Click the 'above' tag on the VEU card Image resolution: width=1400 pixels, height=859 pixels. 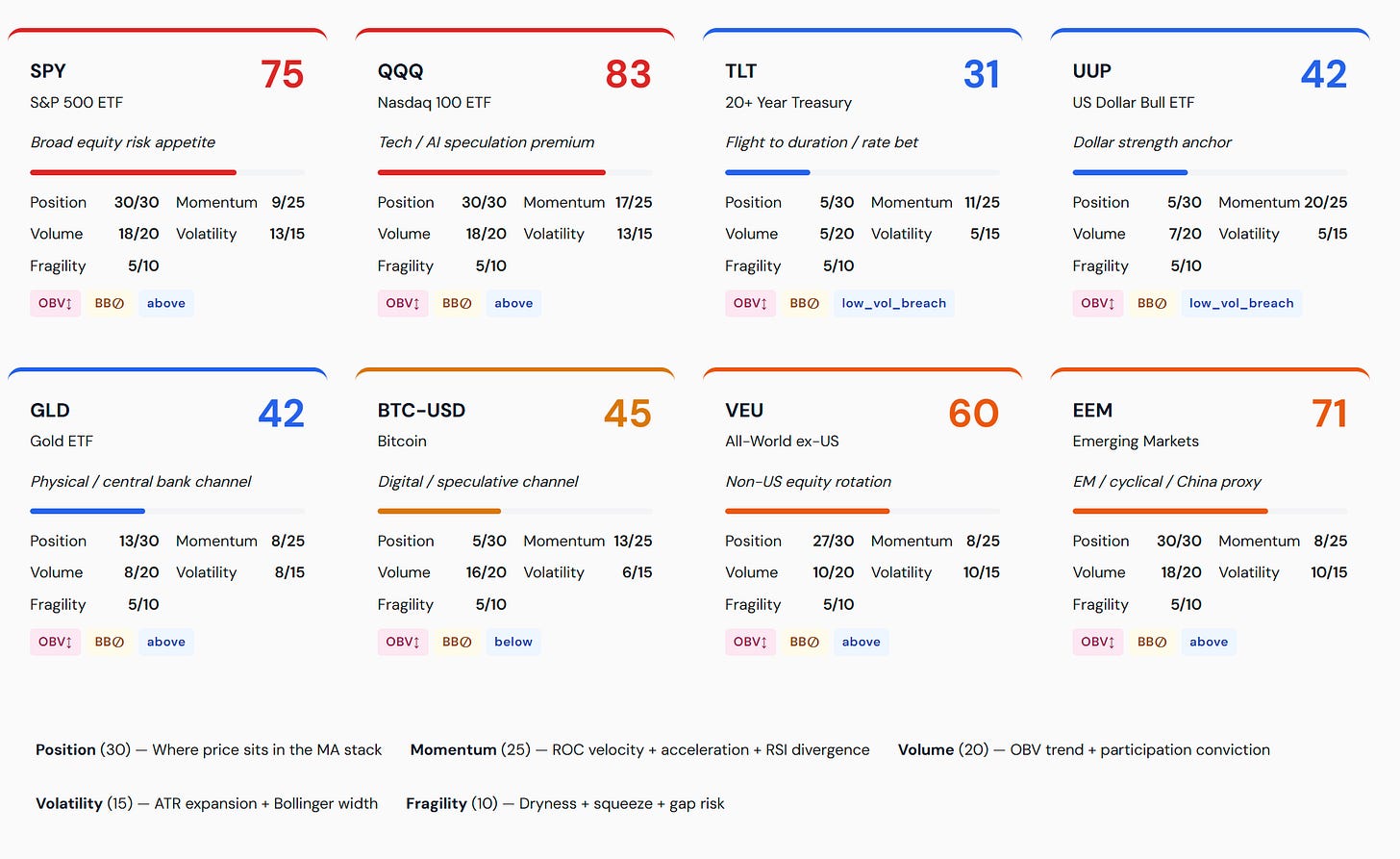point(862,642)
